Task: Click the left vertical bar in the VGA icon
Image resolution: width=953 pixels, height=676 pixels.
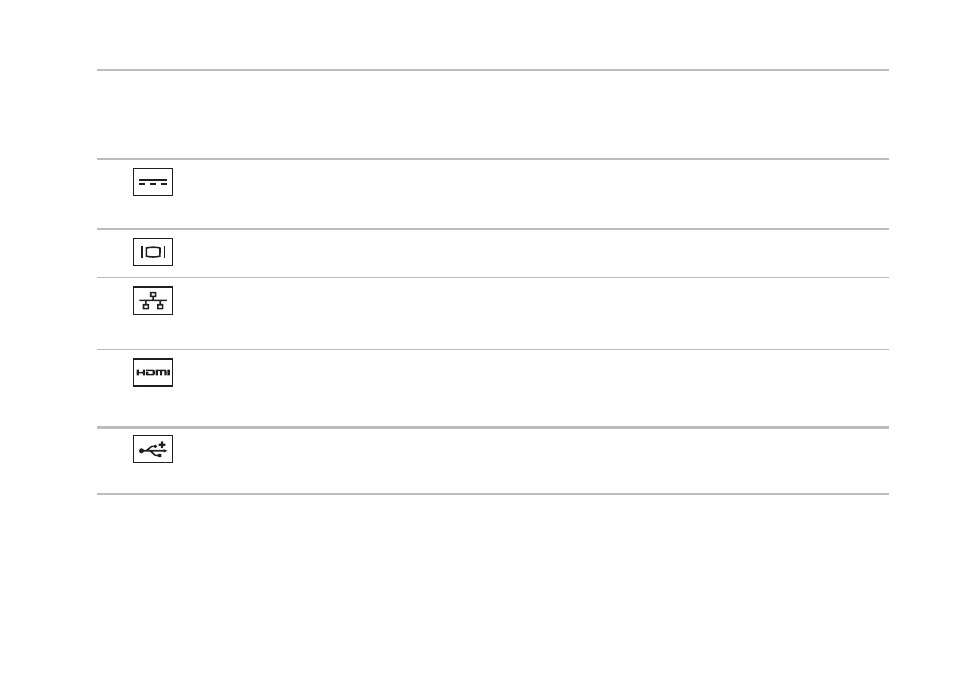Action: [142, 252]
